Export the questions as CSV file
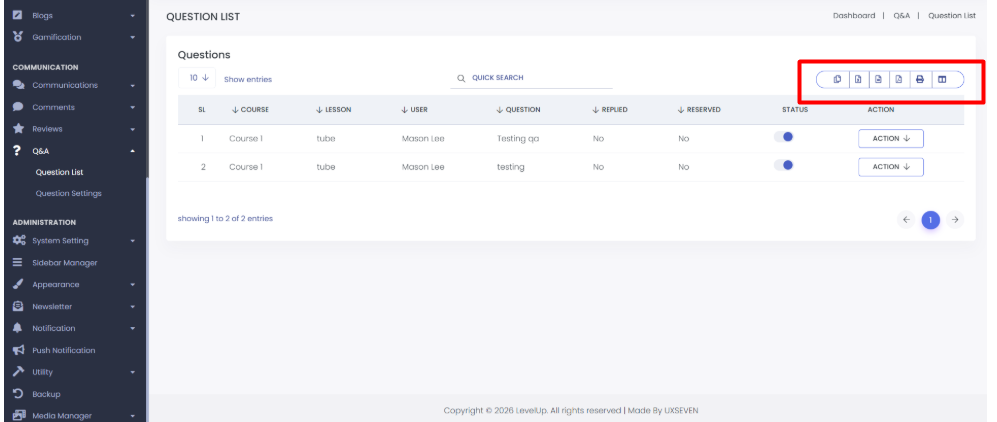The width and height of the screenshot is (997, 422). (x=878, y=79)
